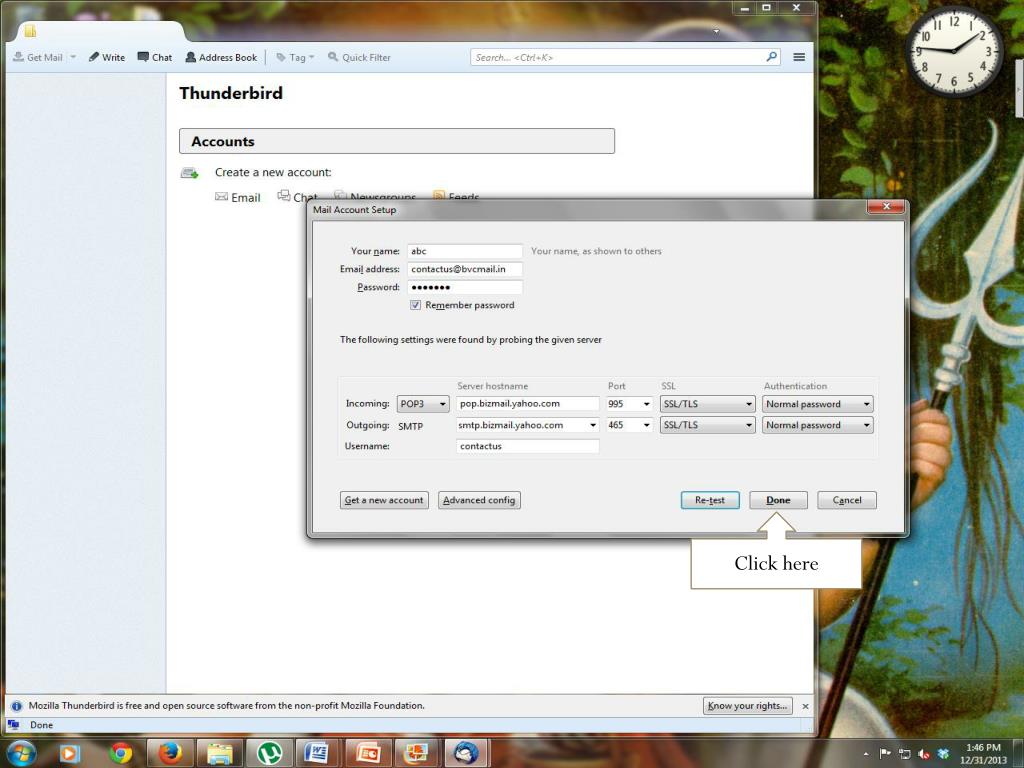Click the taskbar clock showing 1:46 PM

pos(983,754)
